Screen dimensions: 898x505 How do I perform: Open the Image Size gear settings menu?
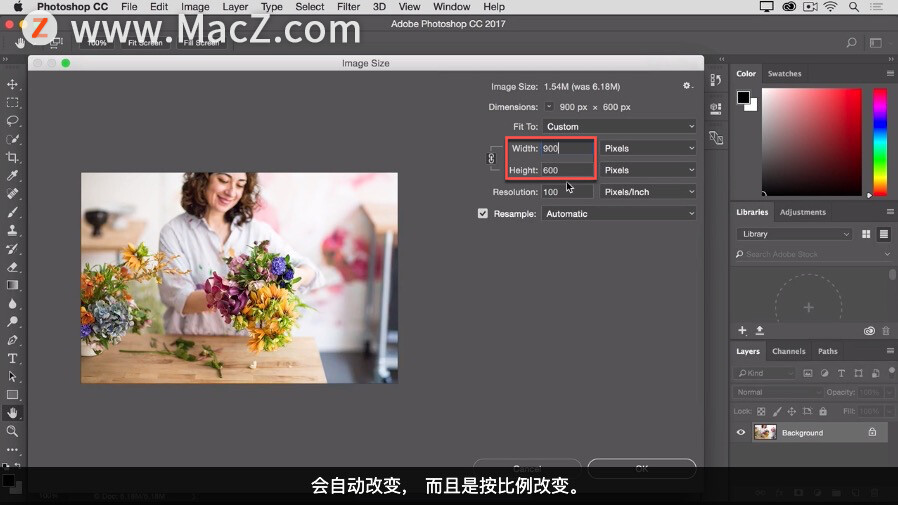click(x=687, y=86)
